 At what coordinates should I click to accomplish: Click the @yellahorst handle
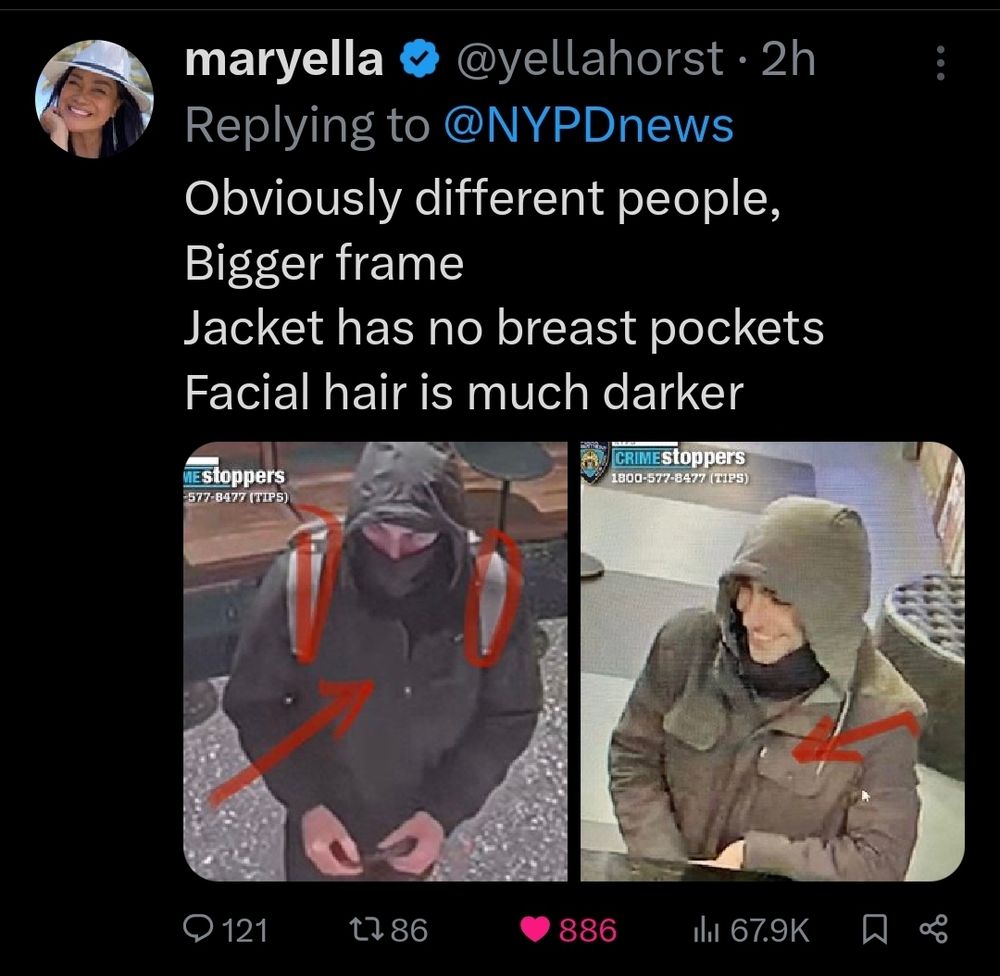[590, 60]
